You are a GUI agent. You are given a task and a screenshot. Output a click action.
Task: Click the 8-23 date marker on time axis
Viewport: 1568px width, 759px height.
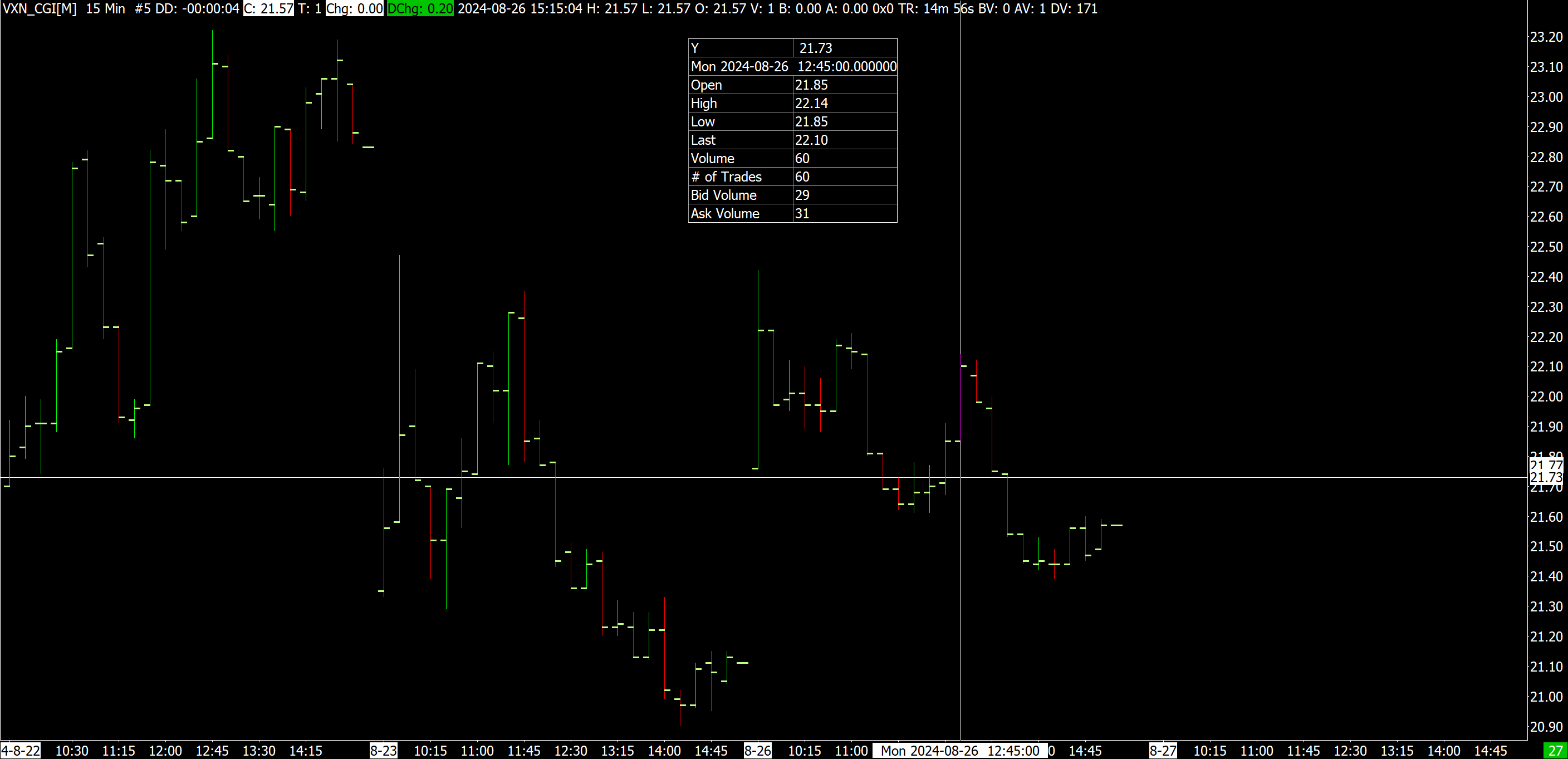[384, 751]
